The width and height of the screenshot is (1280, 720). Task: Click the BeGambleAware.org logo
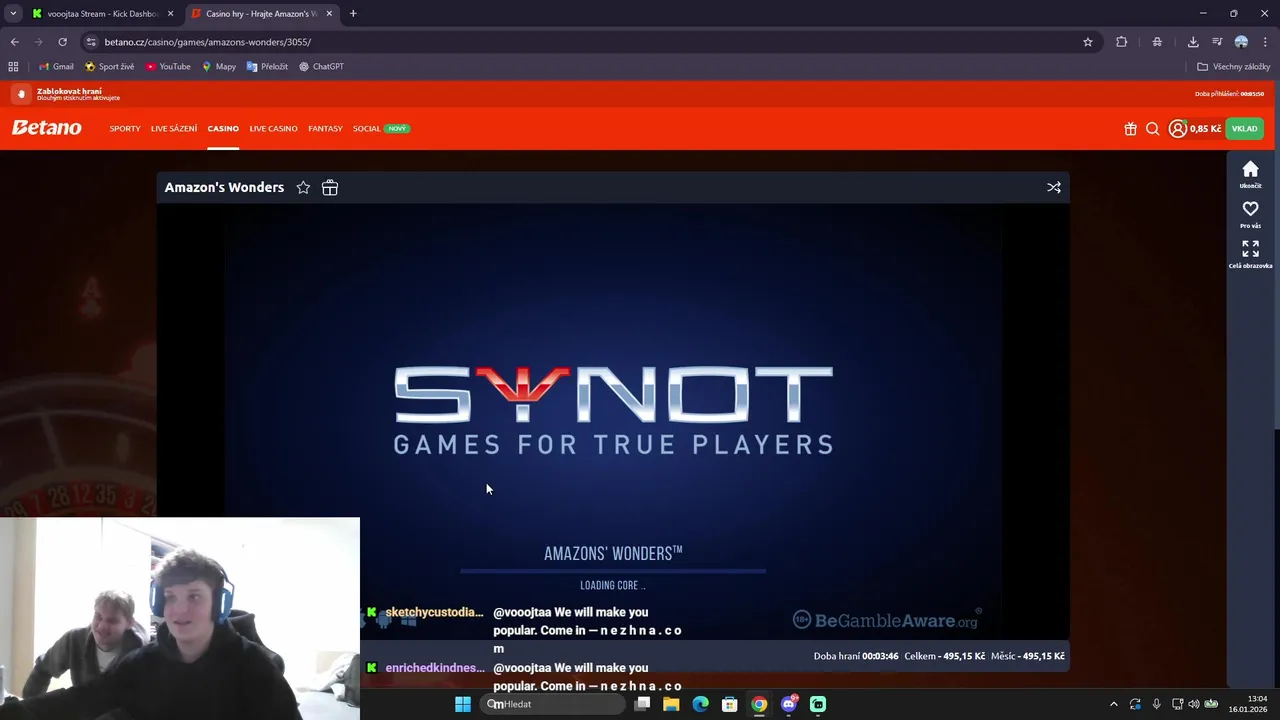pyautogui.click(x=886, y=620)
